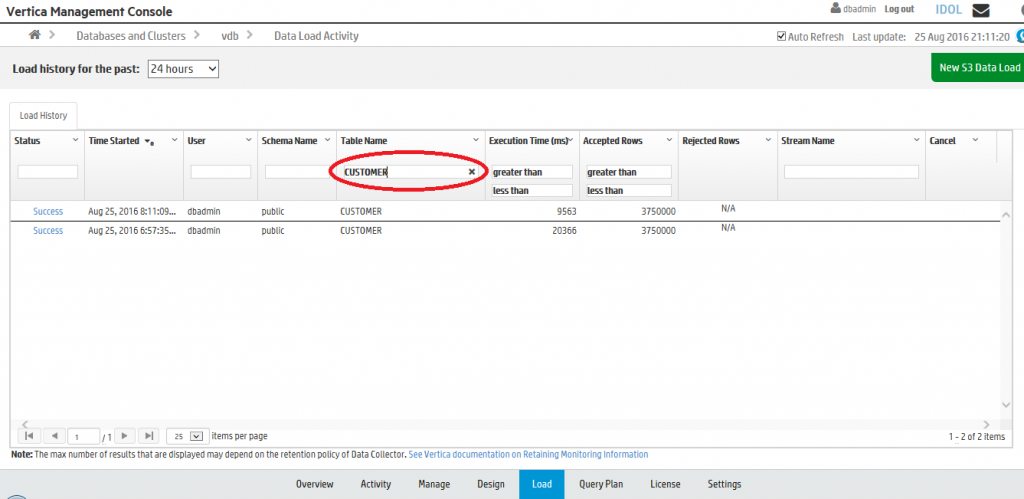Click the 1 - 2 of 2 items text

[977, 436]
